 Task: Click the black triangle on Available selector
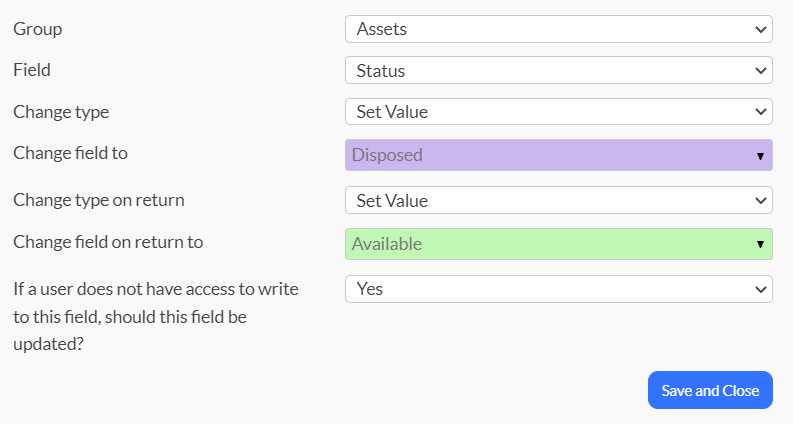coord(760,245)
